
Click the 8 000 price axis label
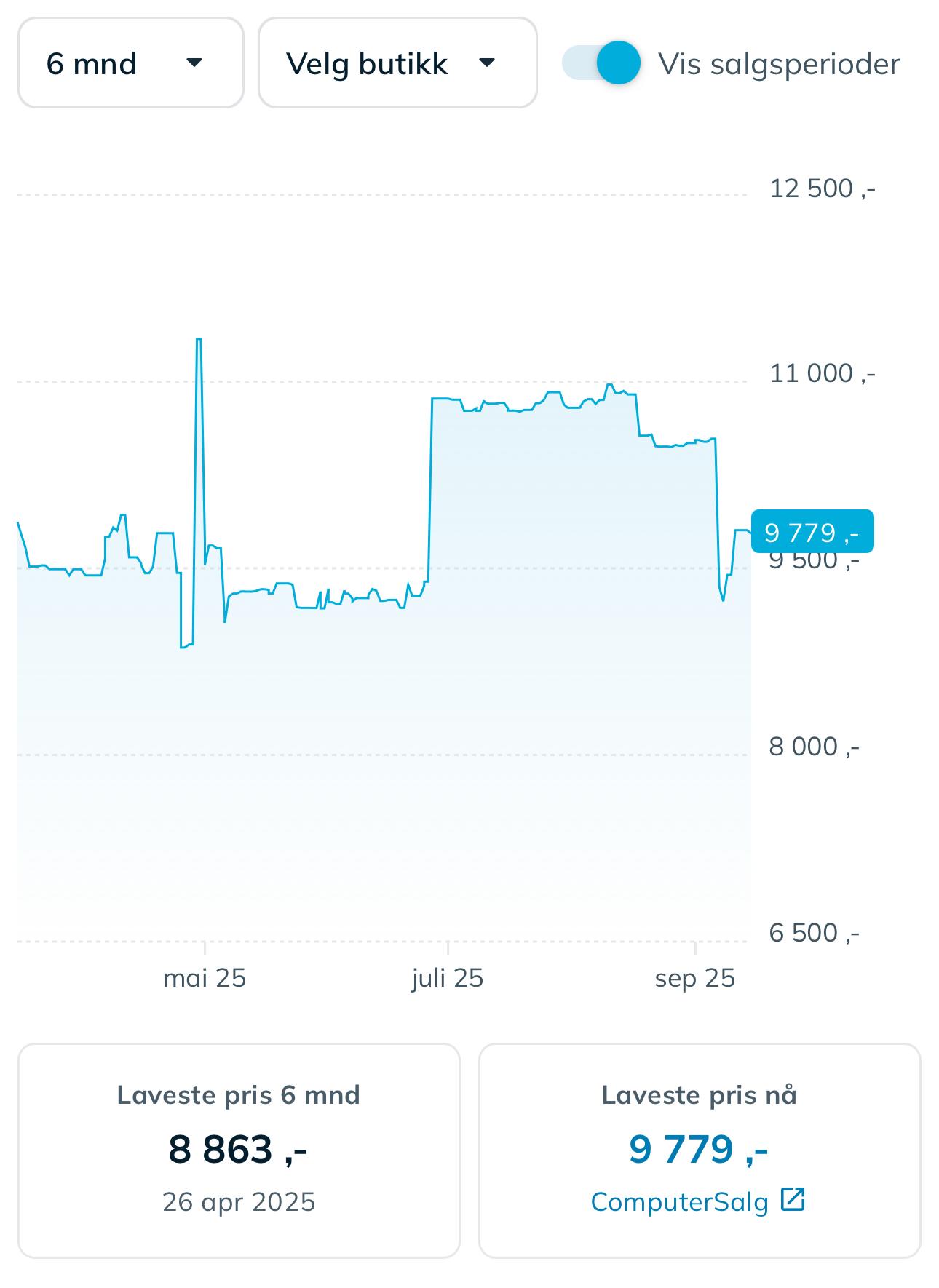[x=815, y=747]
